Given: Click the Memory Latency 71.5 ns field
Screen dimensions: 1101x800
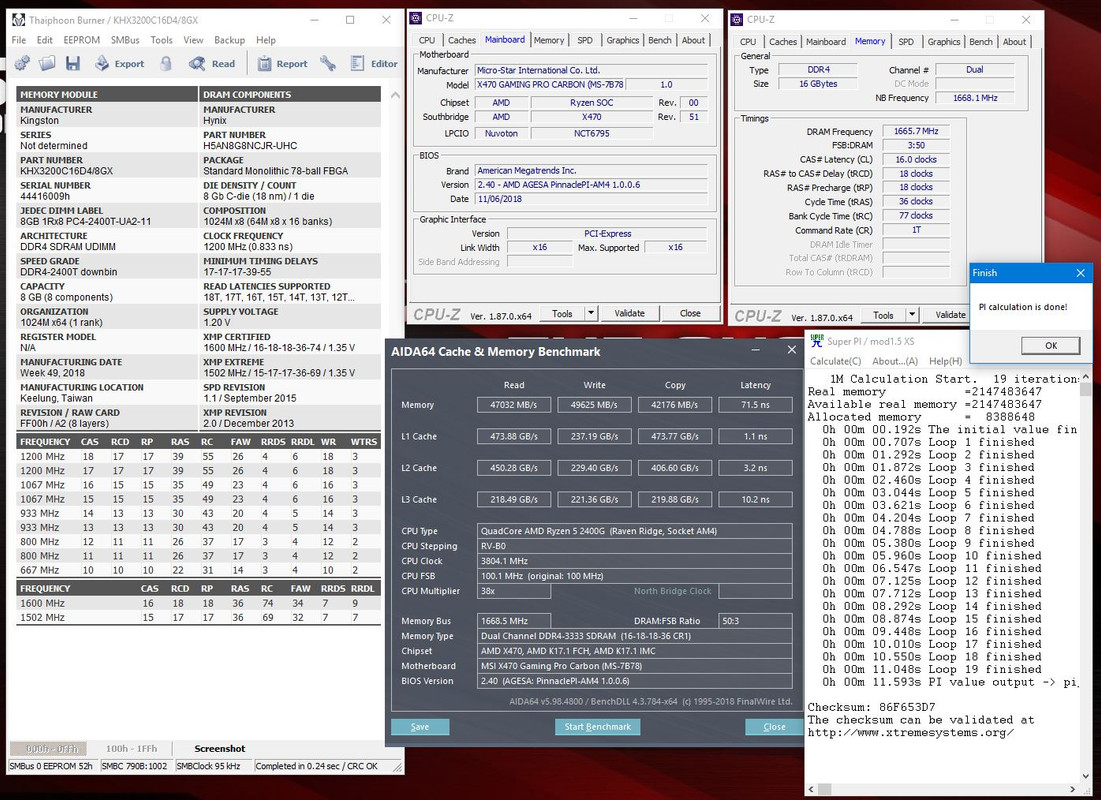Looking at the screenshot, I should coord(756,405).
